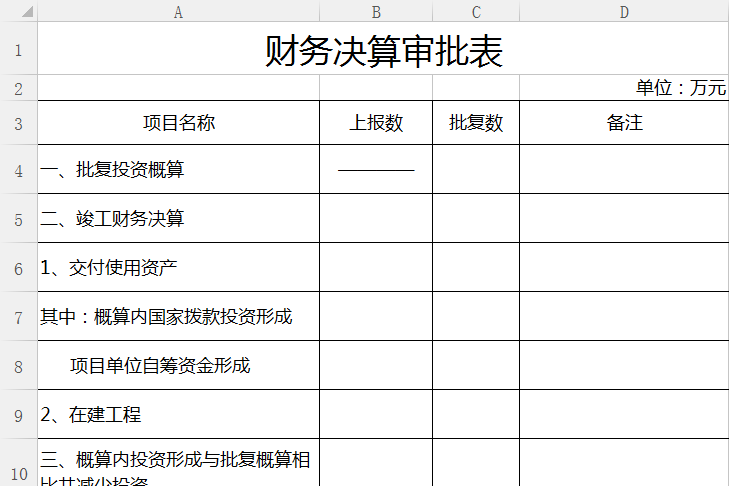Select column A header

178,12
